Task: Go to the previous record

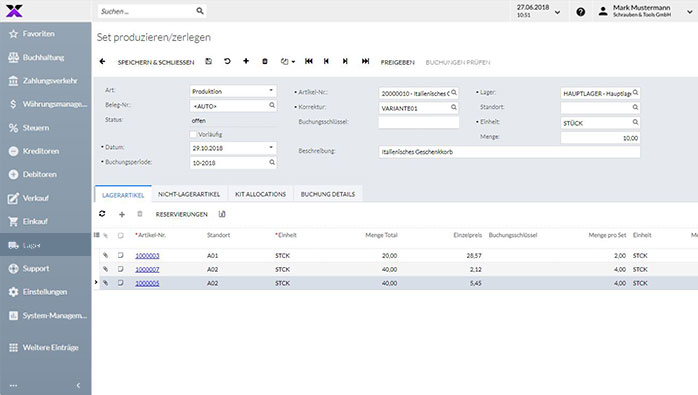Action: [x=326, y=61]
